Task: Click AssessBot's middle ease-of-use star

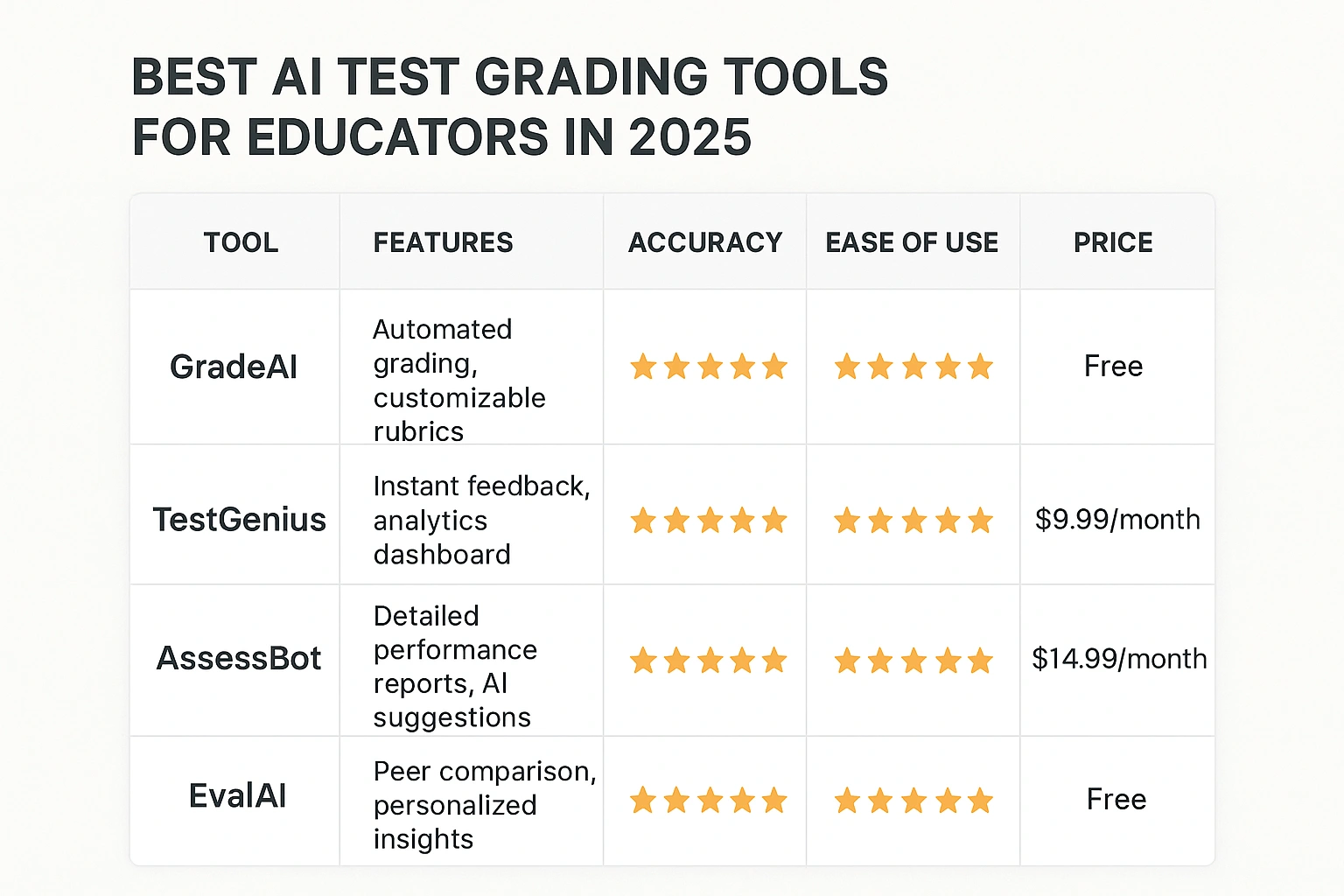Action: tap(913, 661)
